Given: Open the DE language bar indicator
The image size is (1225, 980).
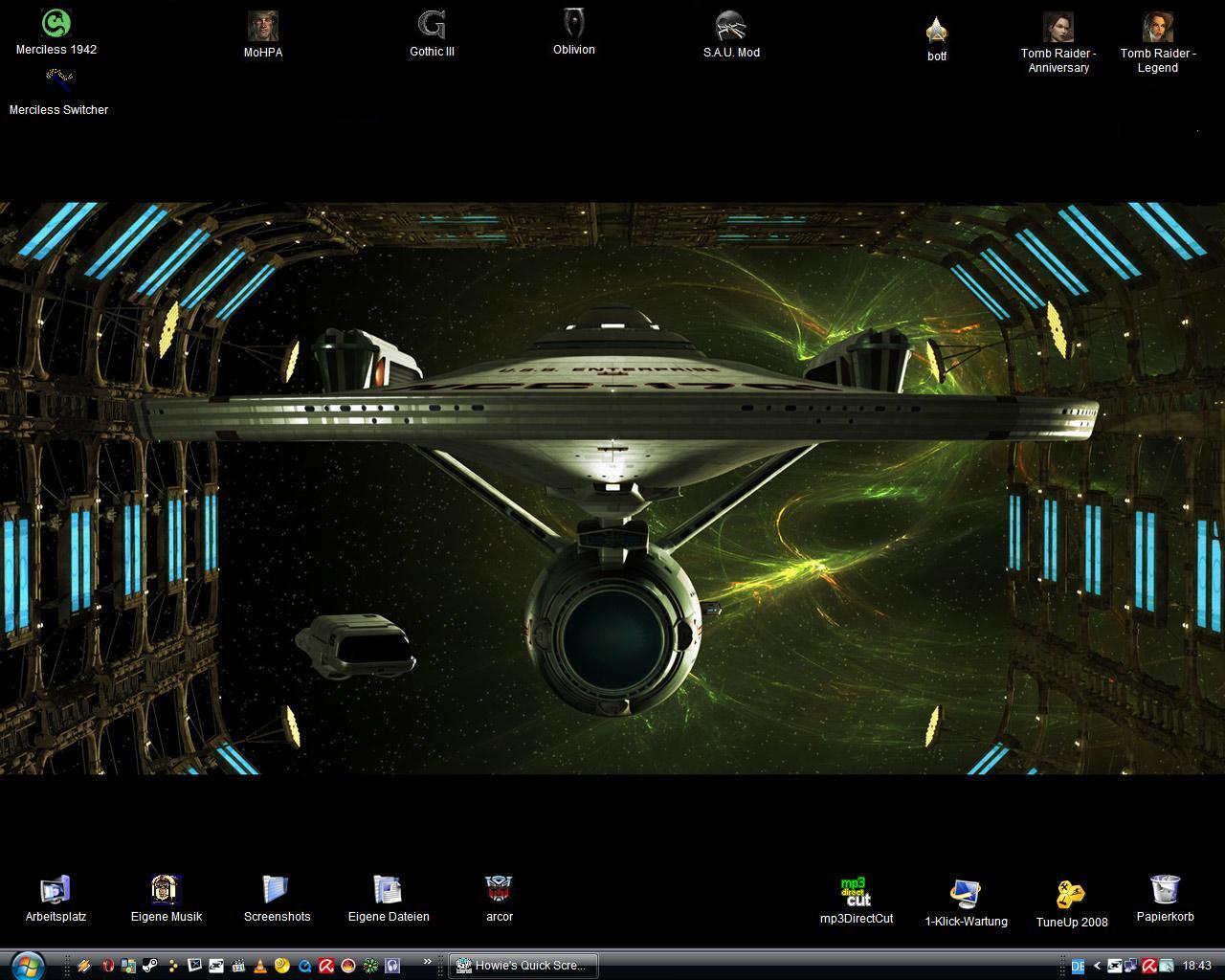Looking at the screenshot, I should click(x=1078, y=966).
